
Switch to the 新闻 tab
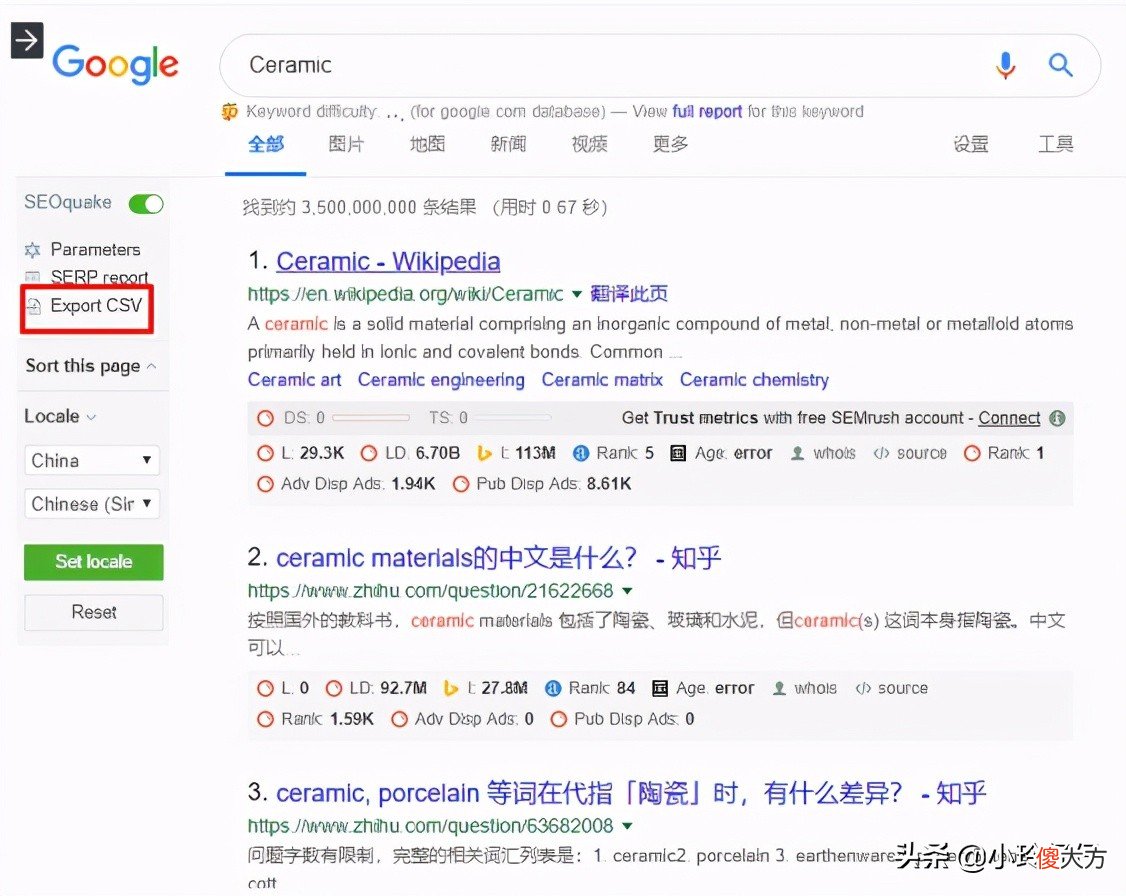(508, 144)
